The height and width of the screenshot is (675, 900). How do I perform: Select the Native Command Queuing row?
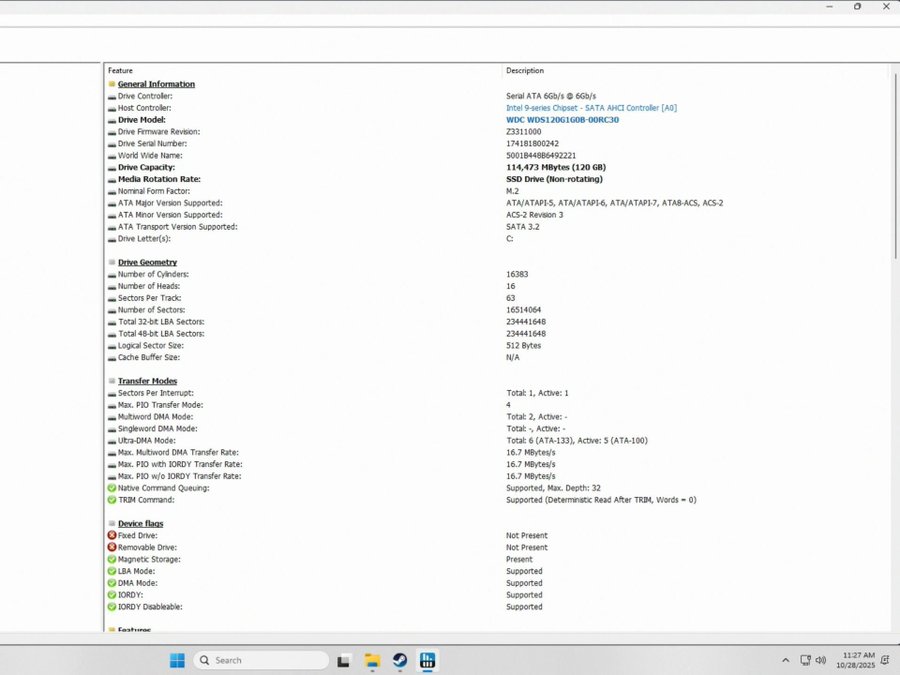pyautogui.click(x=163, y=488)
